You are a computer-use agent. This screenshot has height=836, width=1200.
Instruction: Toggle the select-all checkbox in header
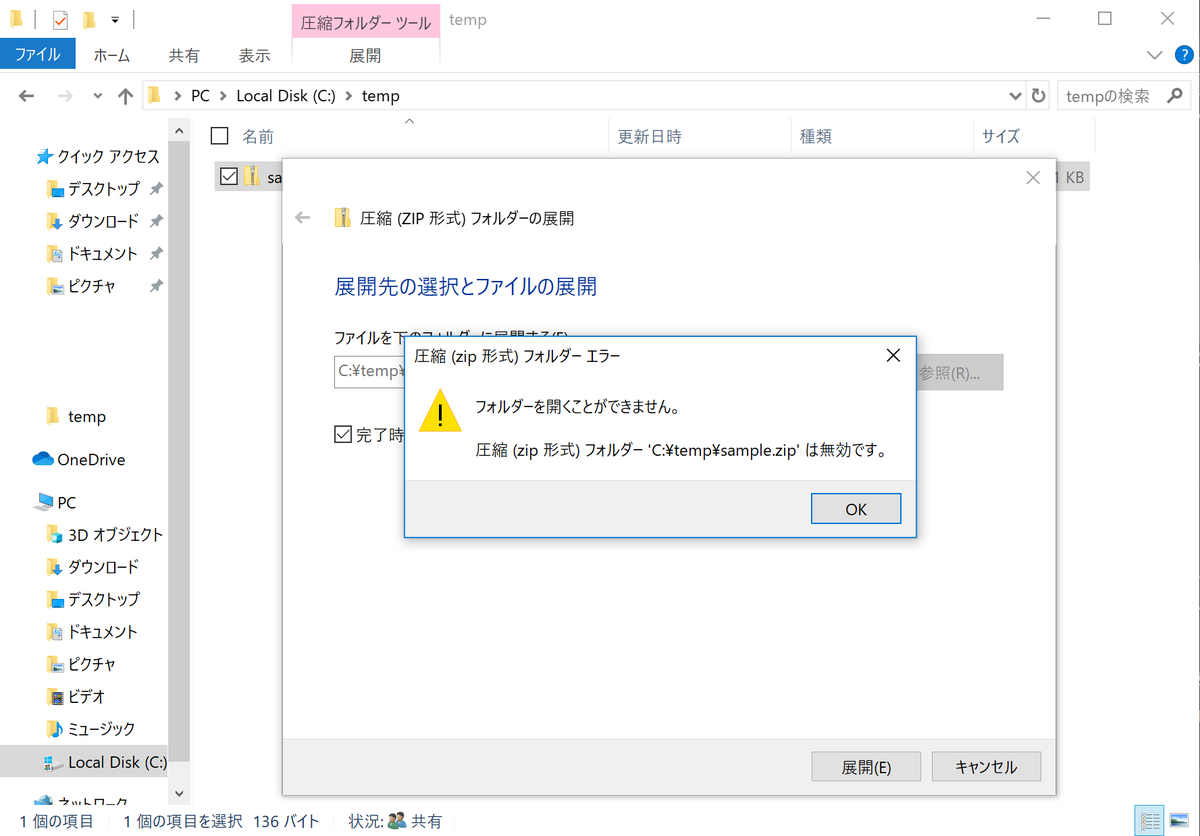coord(220,136)
